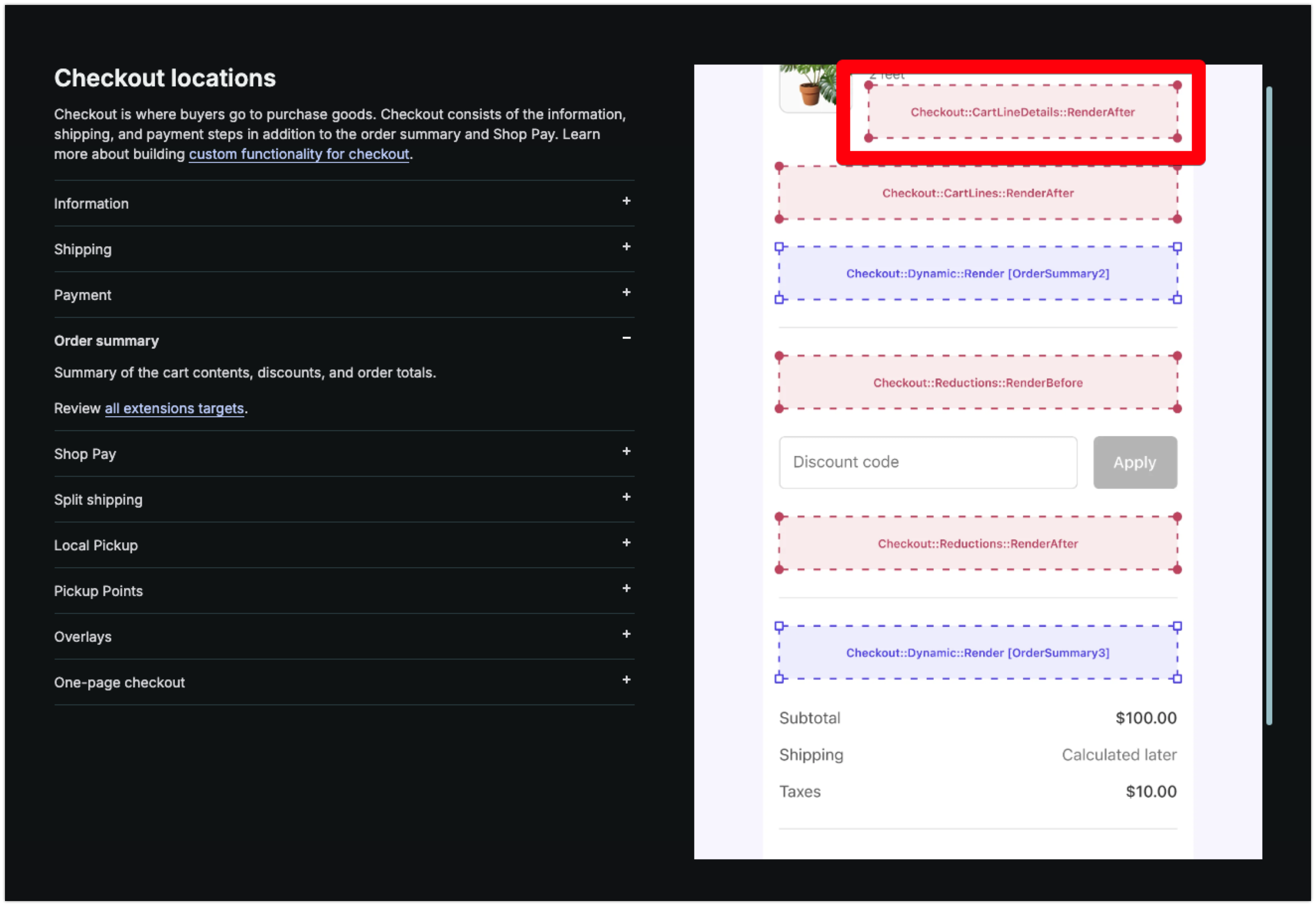This screenshot has height=906, width=1316.
Task: Click the preview panel vertical scrollbar
Action: pos(1269,405)
